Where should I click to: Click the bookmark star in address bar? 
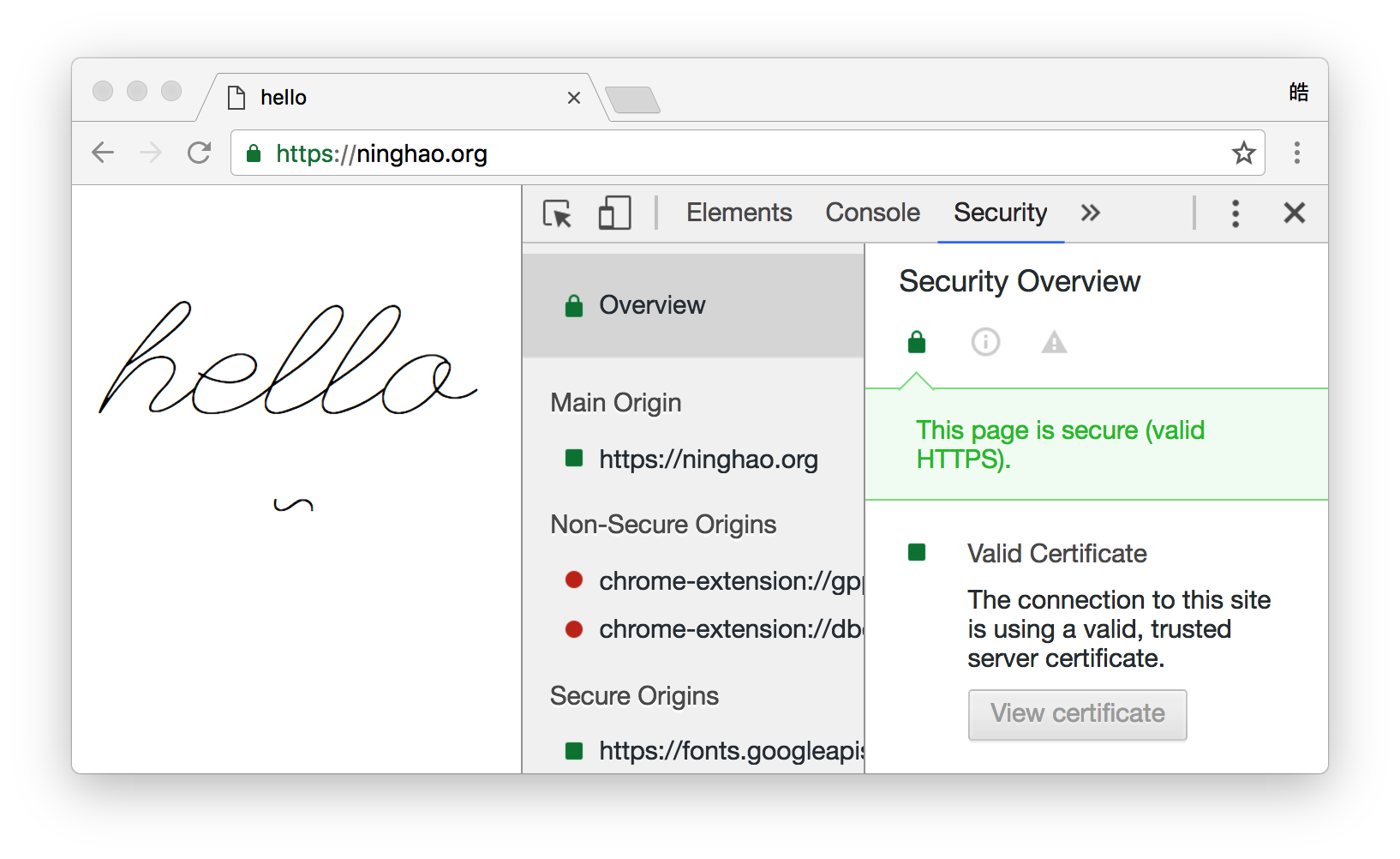point(1243,153)
